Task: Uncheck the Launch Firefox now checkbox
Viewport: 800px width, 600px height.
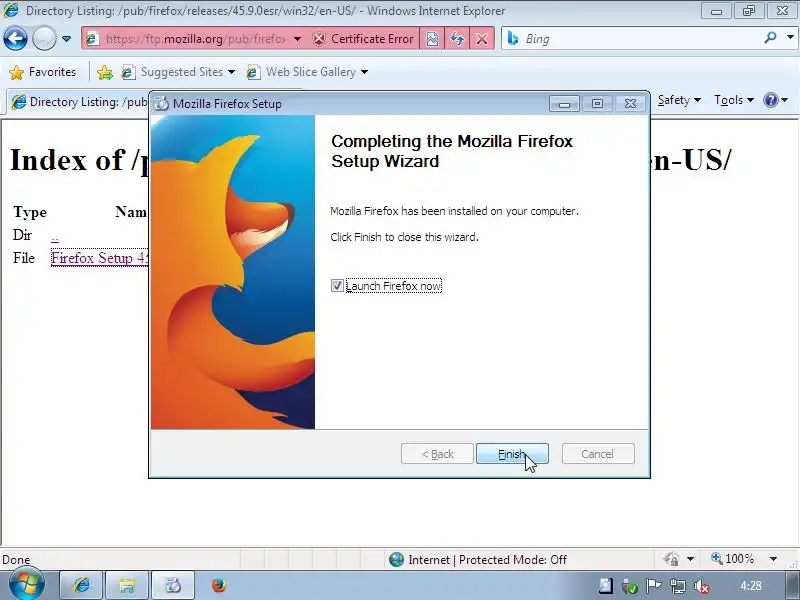Action: pos(337,286)
